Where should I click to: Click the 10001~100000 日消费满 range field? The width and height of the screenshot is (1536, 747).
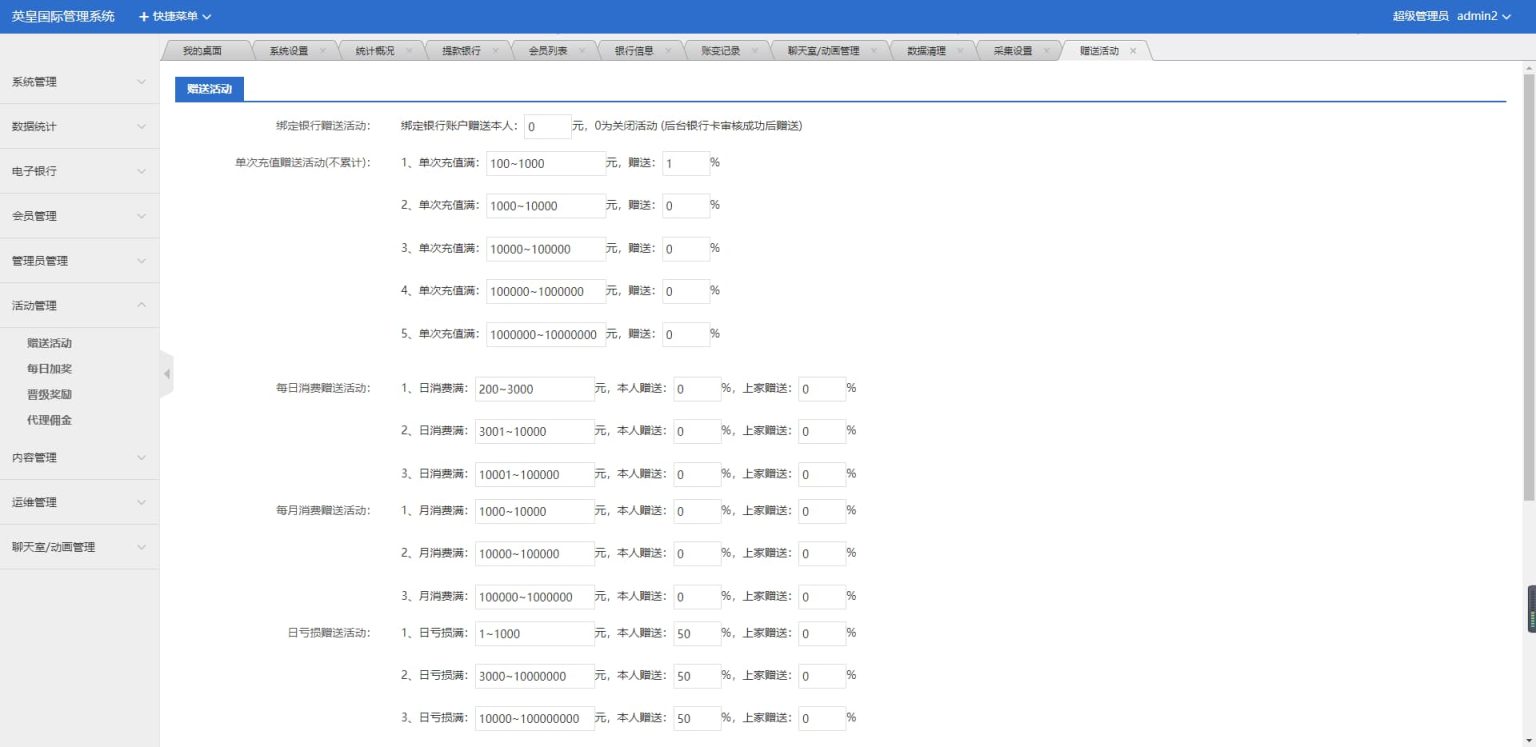click(535, 475)
